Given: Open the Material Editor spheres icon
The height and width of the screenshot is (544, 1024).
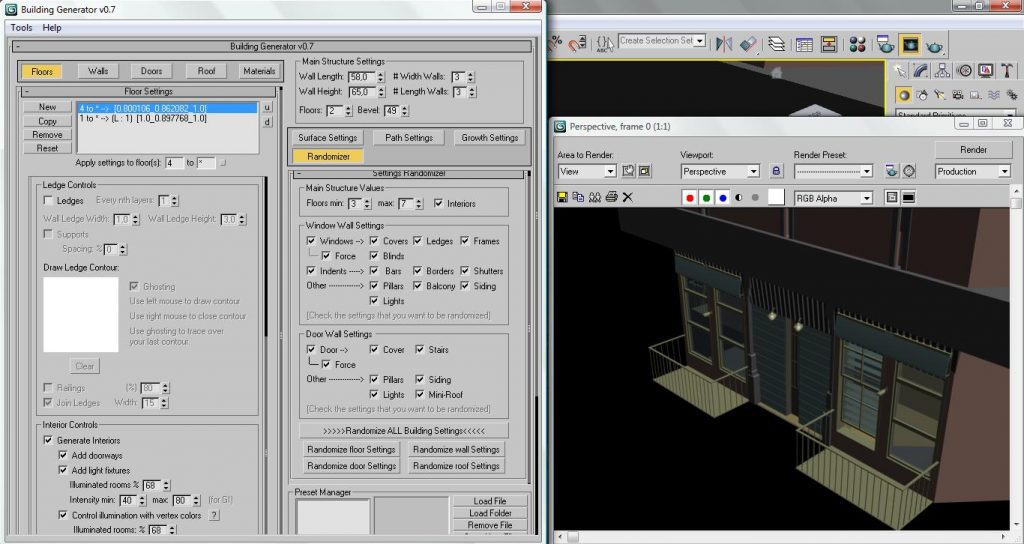Looking at the screenshot, I should pos(857,44).
